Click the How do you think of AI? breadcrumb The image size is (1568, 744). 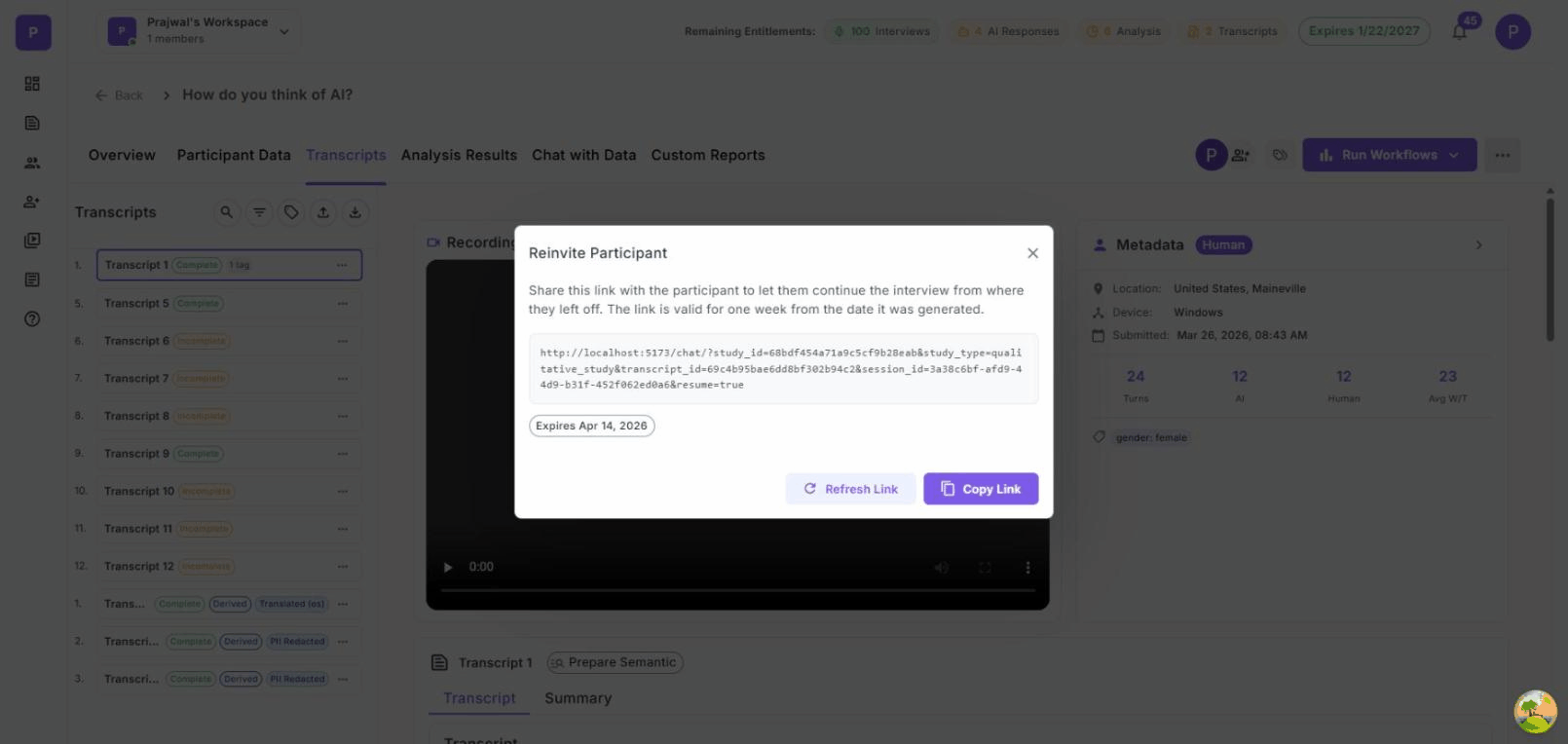click(x=268, y=94)
